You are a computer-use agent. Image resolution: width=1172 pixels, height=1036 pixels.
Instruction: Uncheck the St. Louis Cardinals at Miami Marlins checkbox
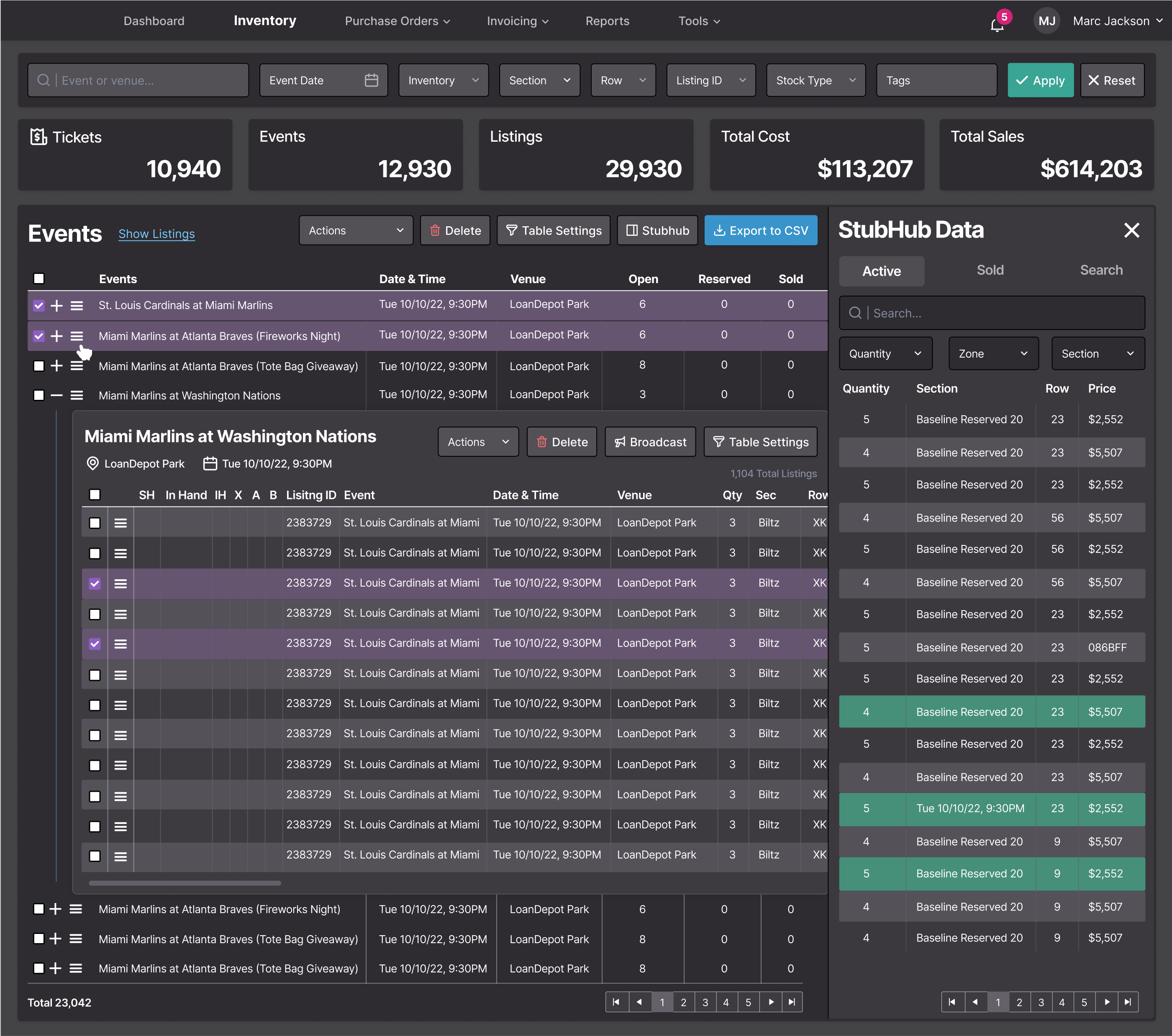point(39,305)
